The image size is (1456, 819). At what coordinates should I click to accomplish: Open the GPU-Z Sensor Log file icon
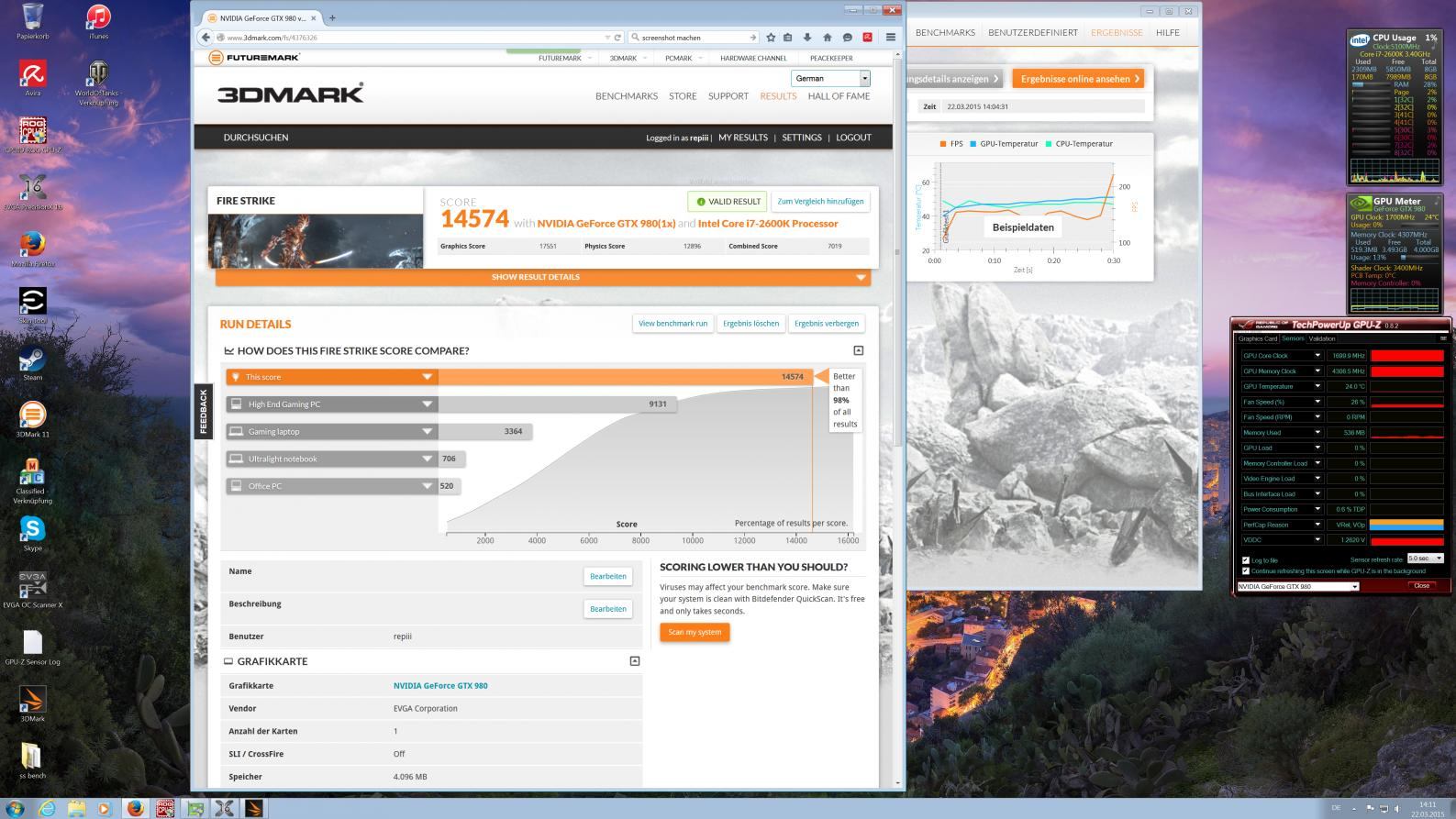click(x=33, y=647)
